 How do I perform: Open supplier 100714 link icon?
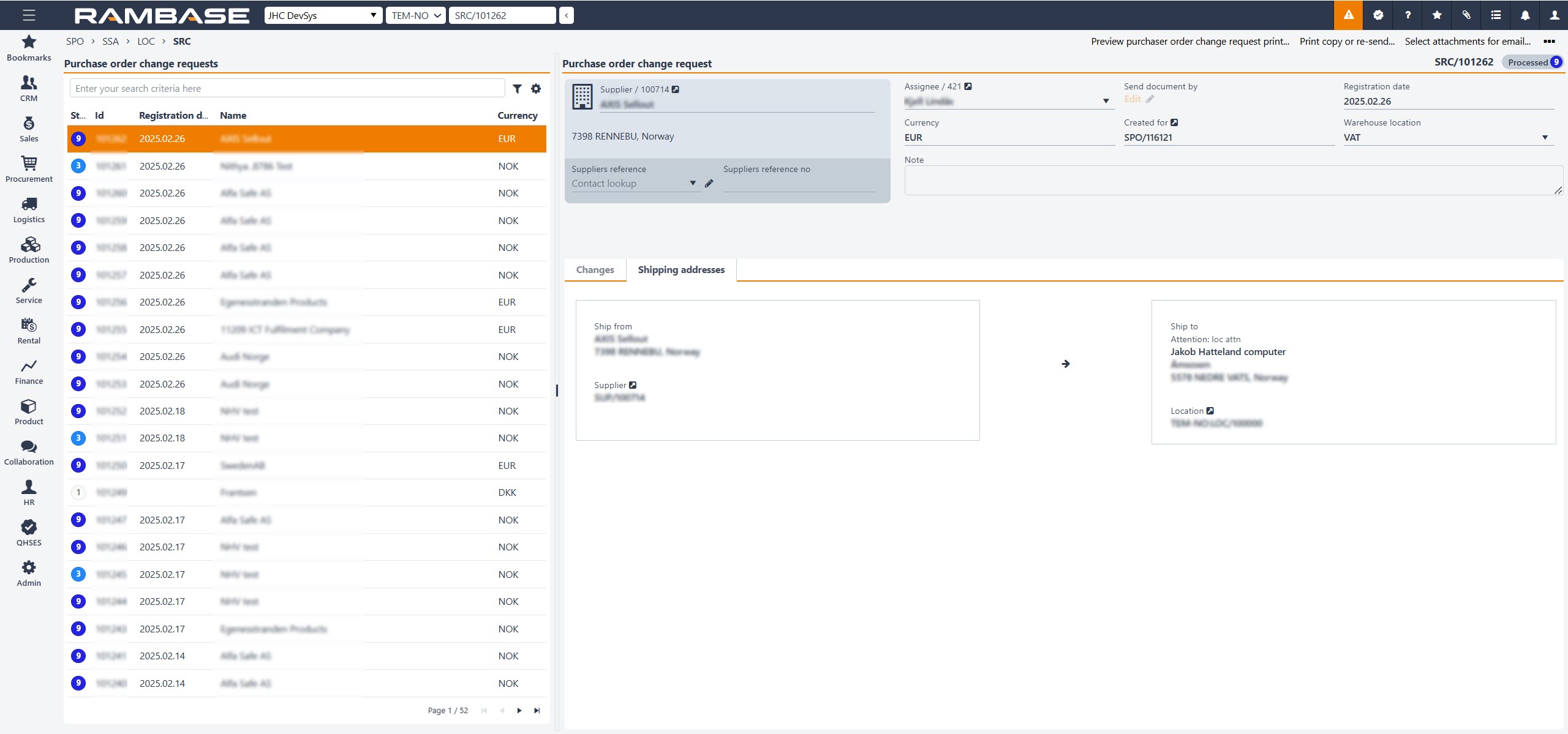coord(676,89)
